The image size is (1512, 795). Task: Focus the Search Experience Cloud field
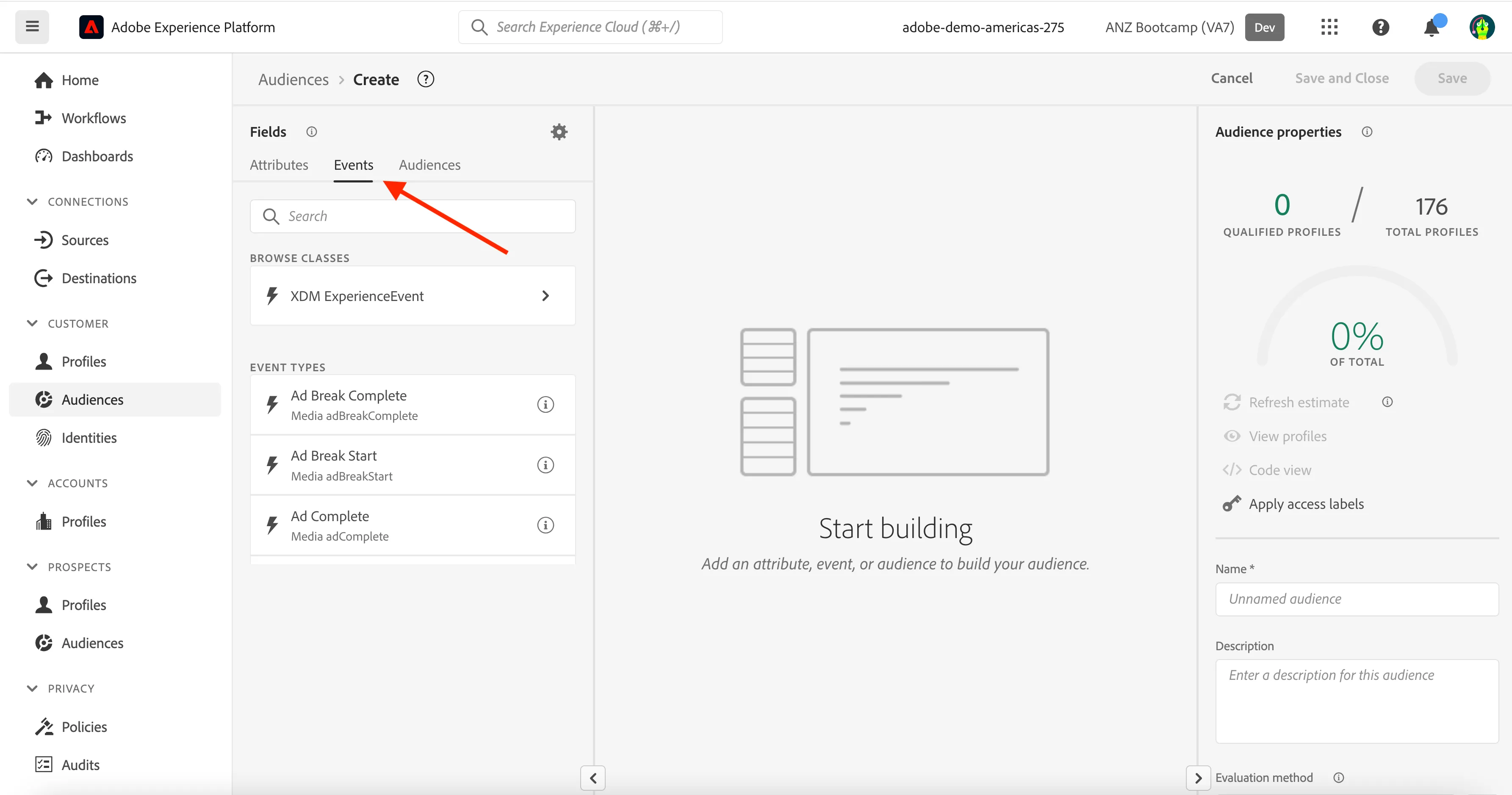(590, 27)
